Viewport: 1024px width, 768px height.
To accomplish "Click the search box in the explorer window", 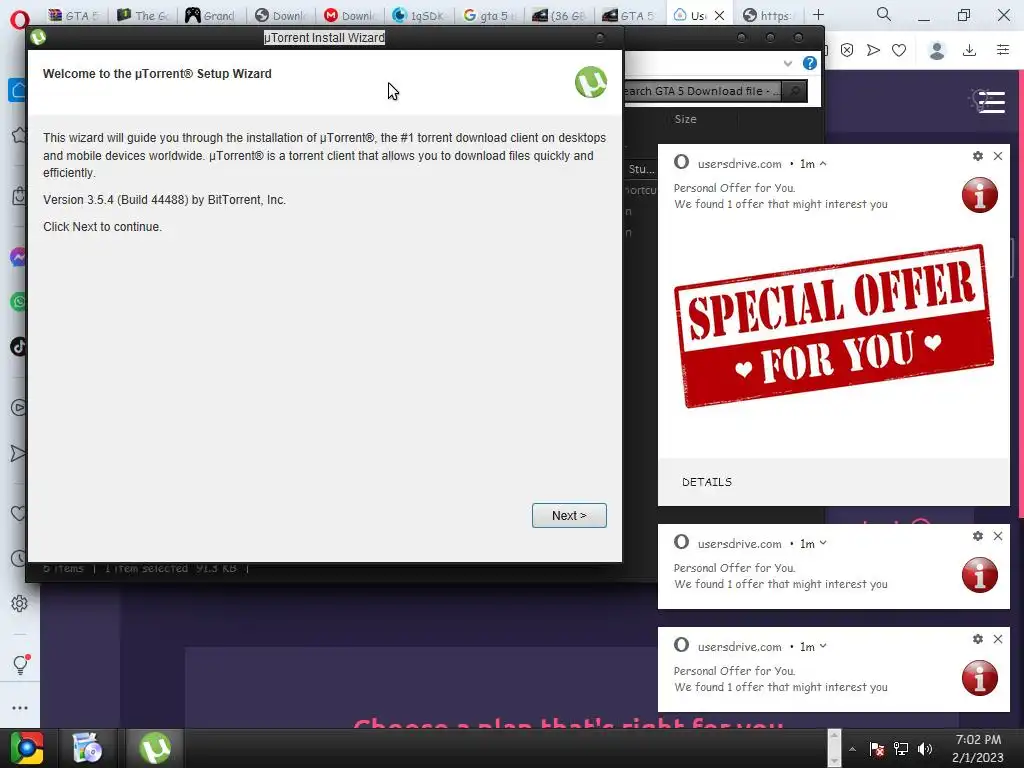I will click(702, 91).
